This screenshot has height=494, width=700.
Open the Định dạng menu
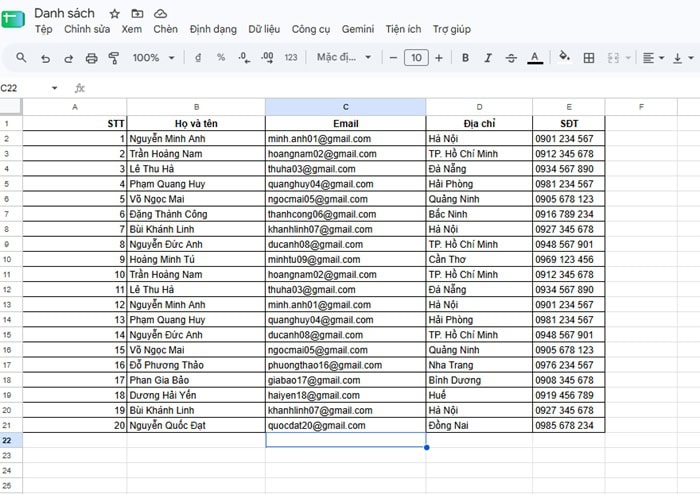[x=213, y=29]
